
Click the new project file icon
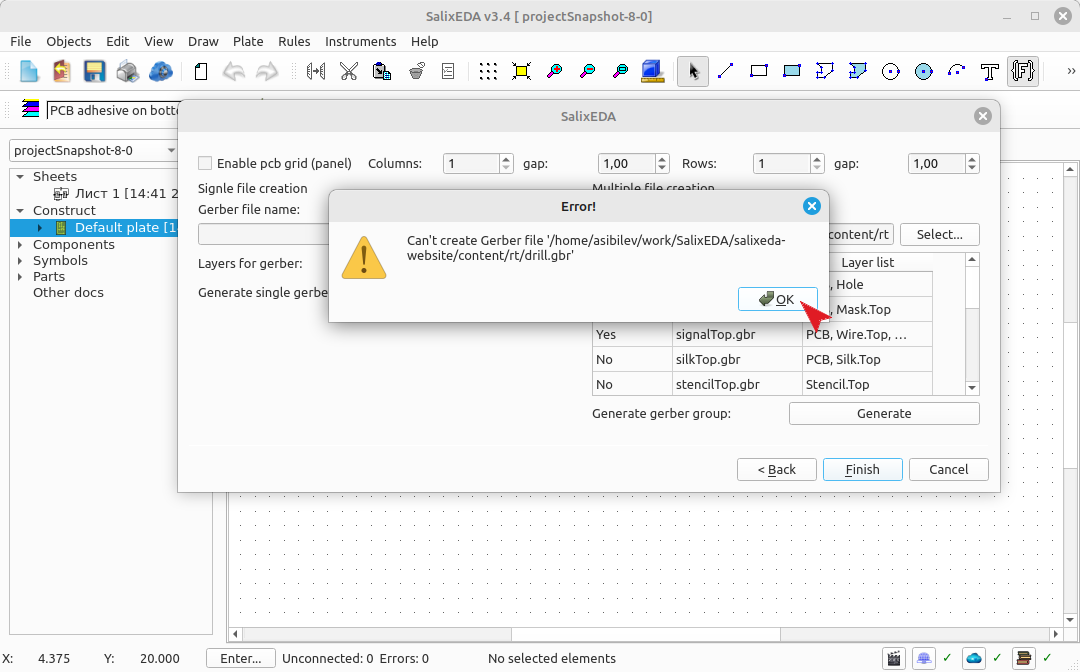pos(28,72)
